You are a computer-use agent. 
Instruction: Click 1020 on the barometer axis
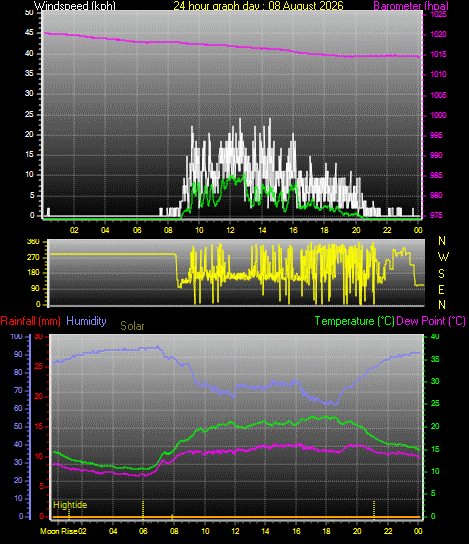[x=438, y=34]
